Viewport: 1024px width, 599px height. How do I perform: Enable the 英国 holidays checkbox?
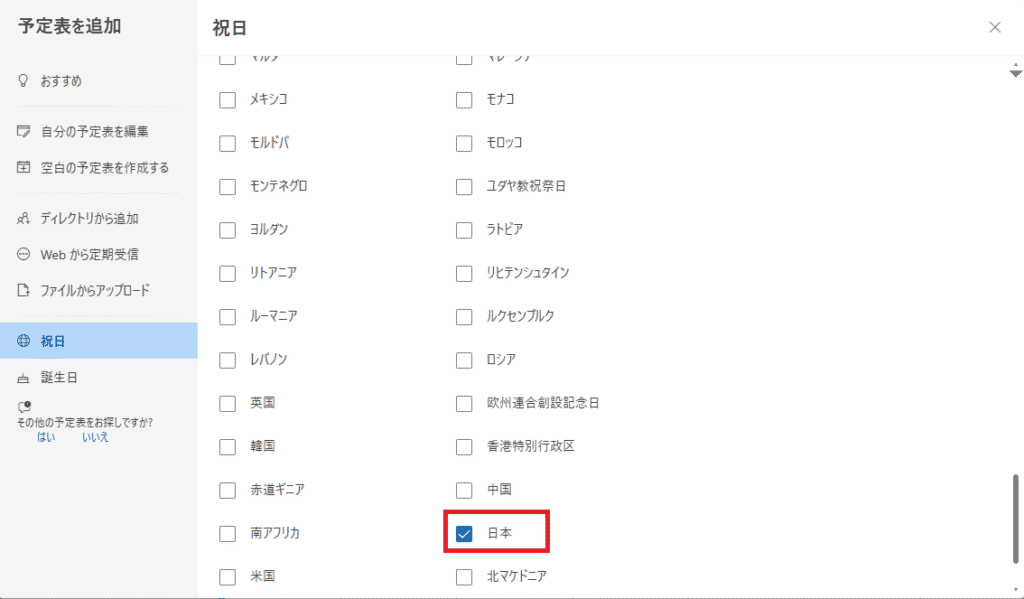(227, 403)
